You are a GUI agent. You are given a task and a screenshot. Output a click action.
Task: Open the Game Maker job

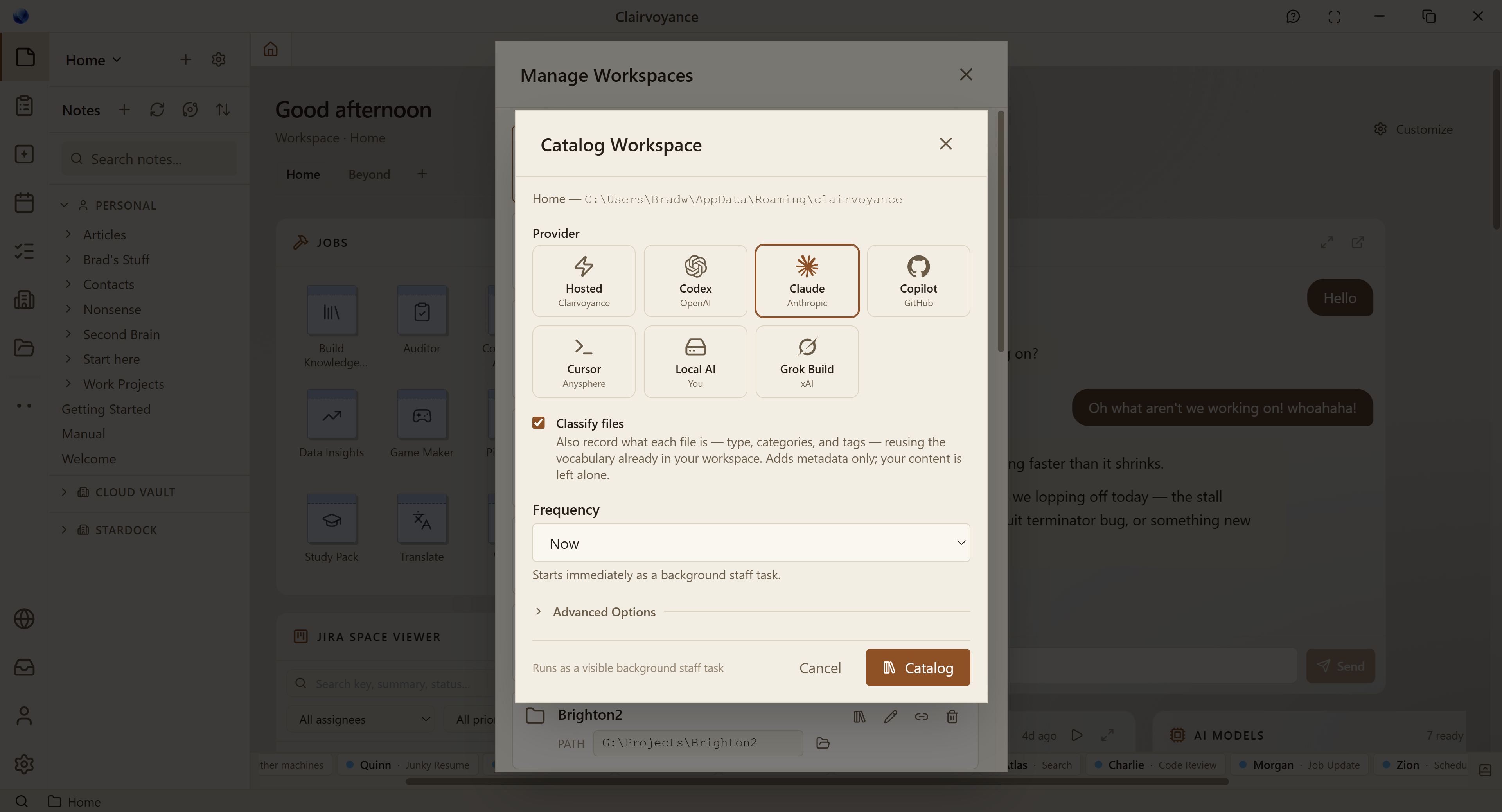(x=422, y=424)
